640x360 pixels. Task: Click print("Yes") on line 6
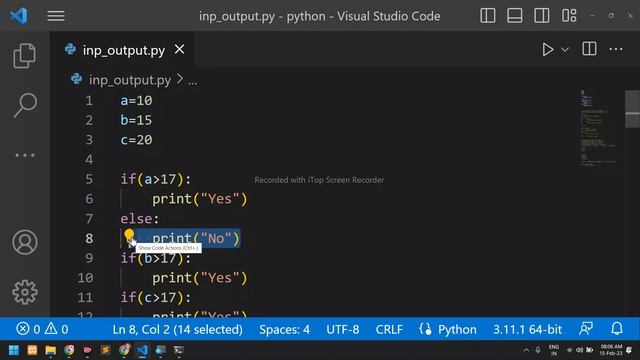click(200, 199)
